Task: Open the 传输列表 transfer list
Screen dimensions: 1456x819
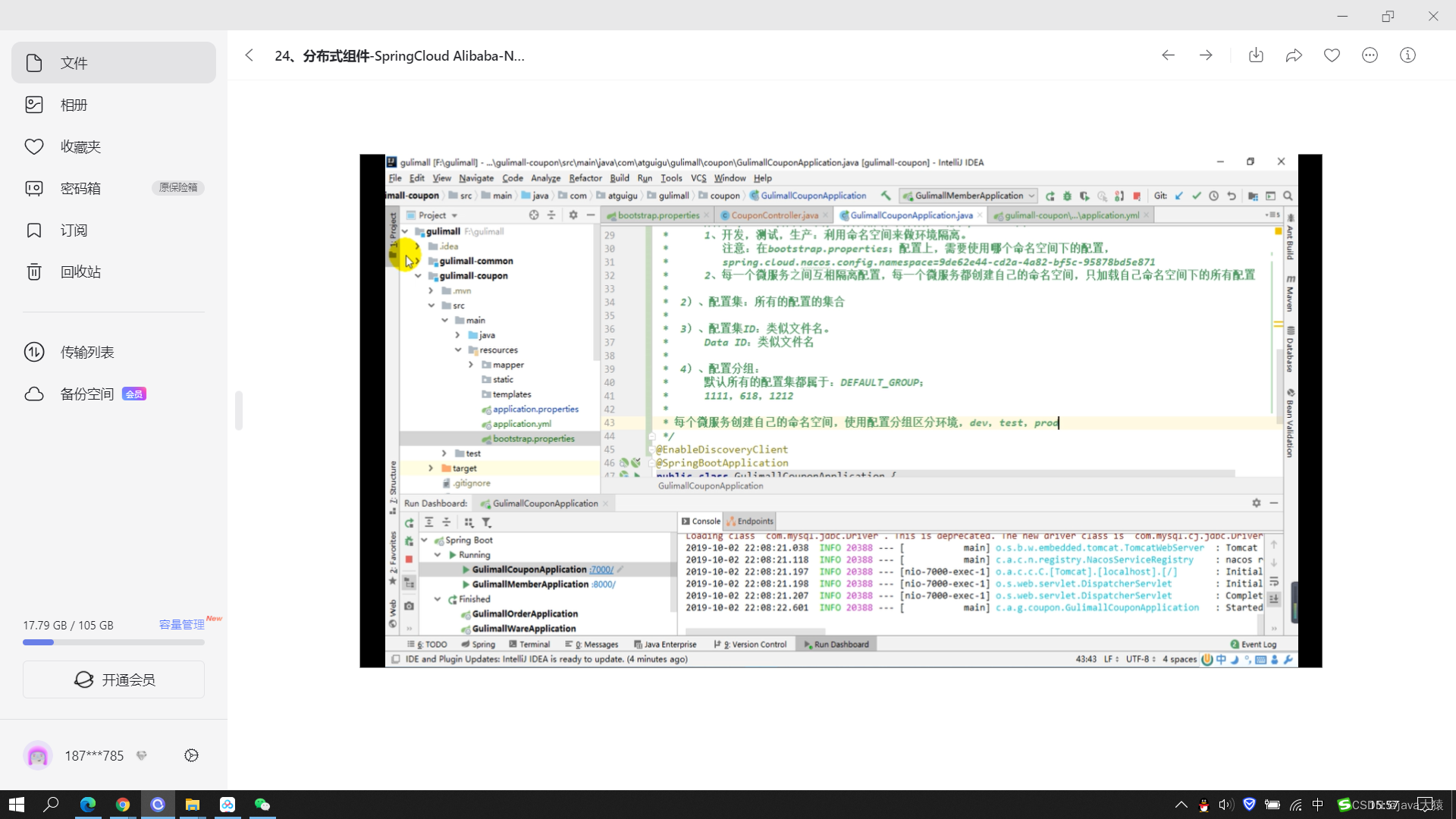Action: pyautogui.click(x=114, y=352)
